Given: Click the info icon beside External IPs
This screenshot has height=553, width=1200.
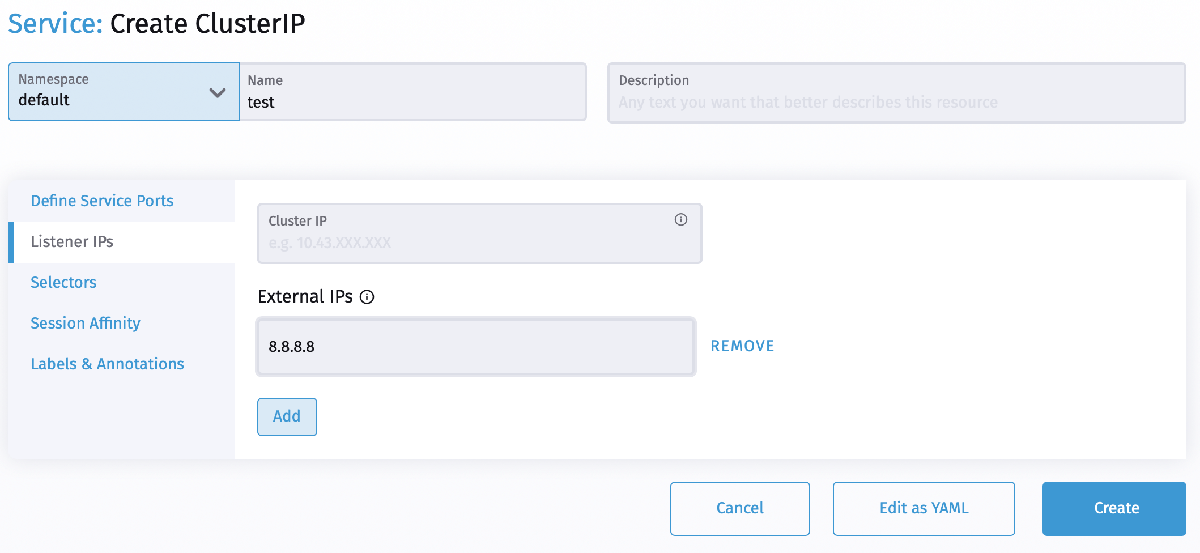Looking at the screenshot, I should pos(367,297).
